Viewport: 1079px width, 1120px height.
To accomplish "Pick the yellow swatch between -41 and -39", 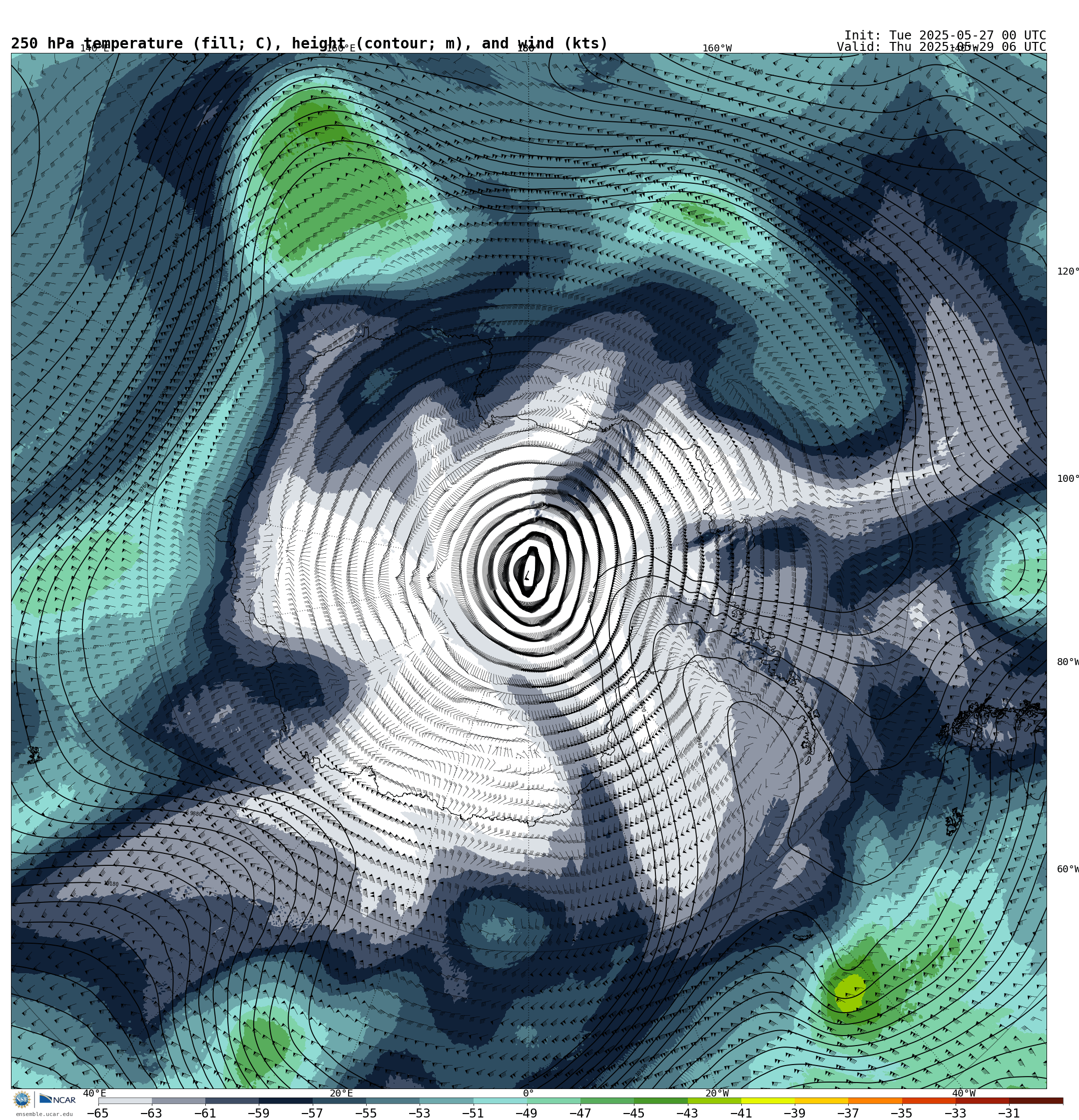I will point(768,1101).
